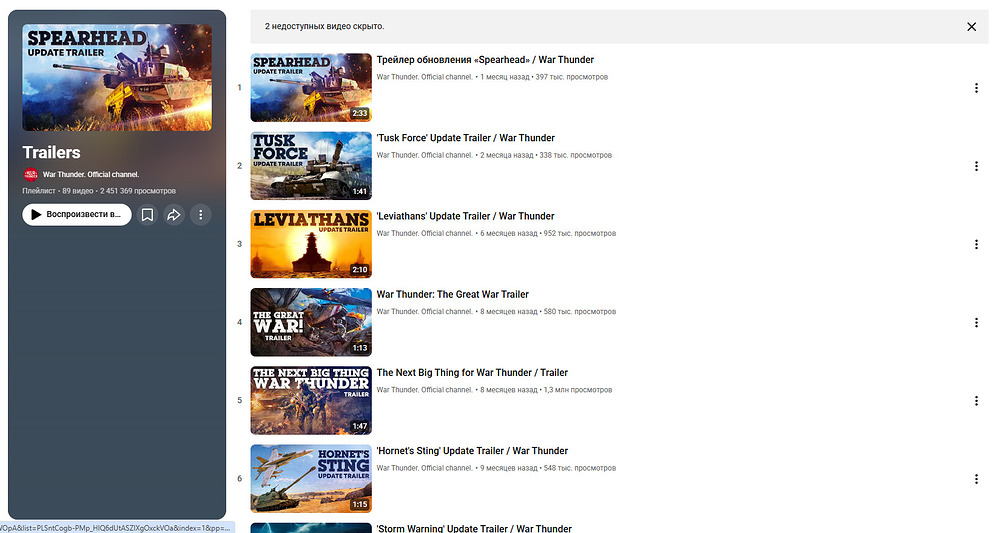The width and height of the screenshot is (999, 533).
Task: Open three-dot menu for Hornet's Sting video
Action: [976, 478]
